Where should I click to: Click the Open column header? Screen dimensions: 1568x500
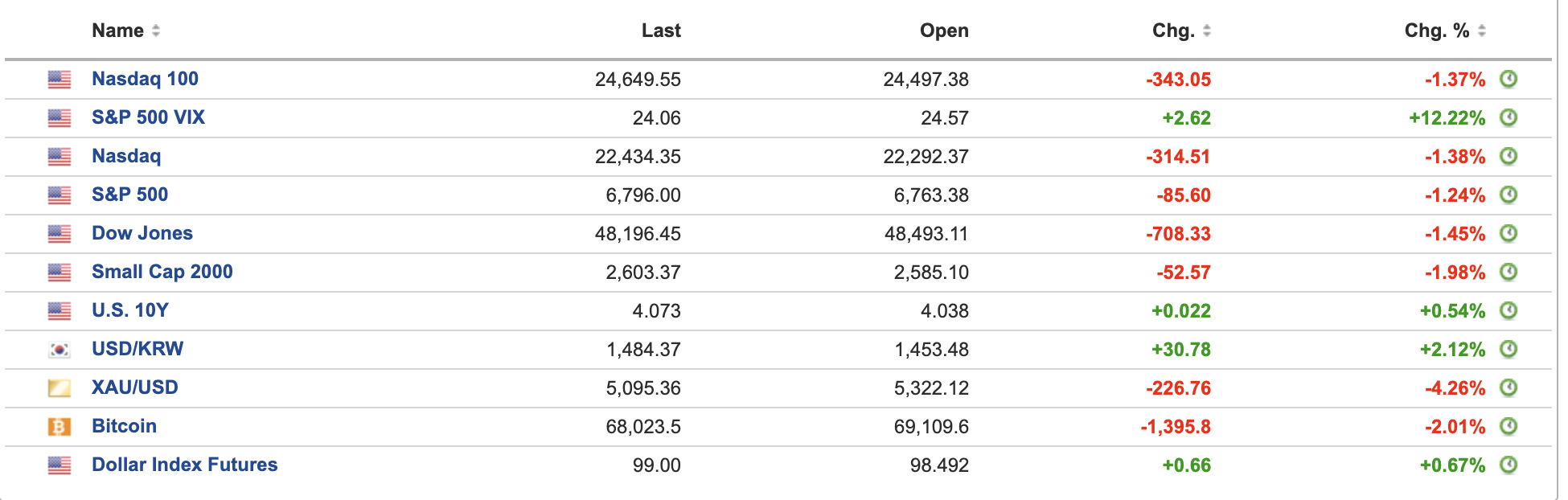click(x=944, y=31)
